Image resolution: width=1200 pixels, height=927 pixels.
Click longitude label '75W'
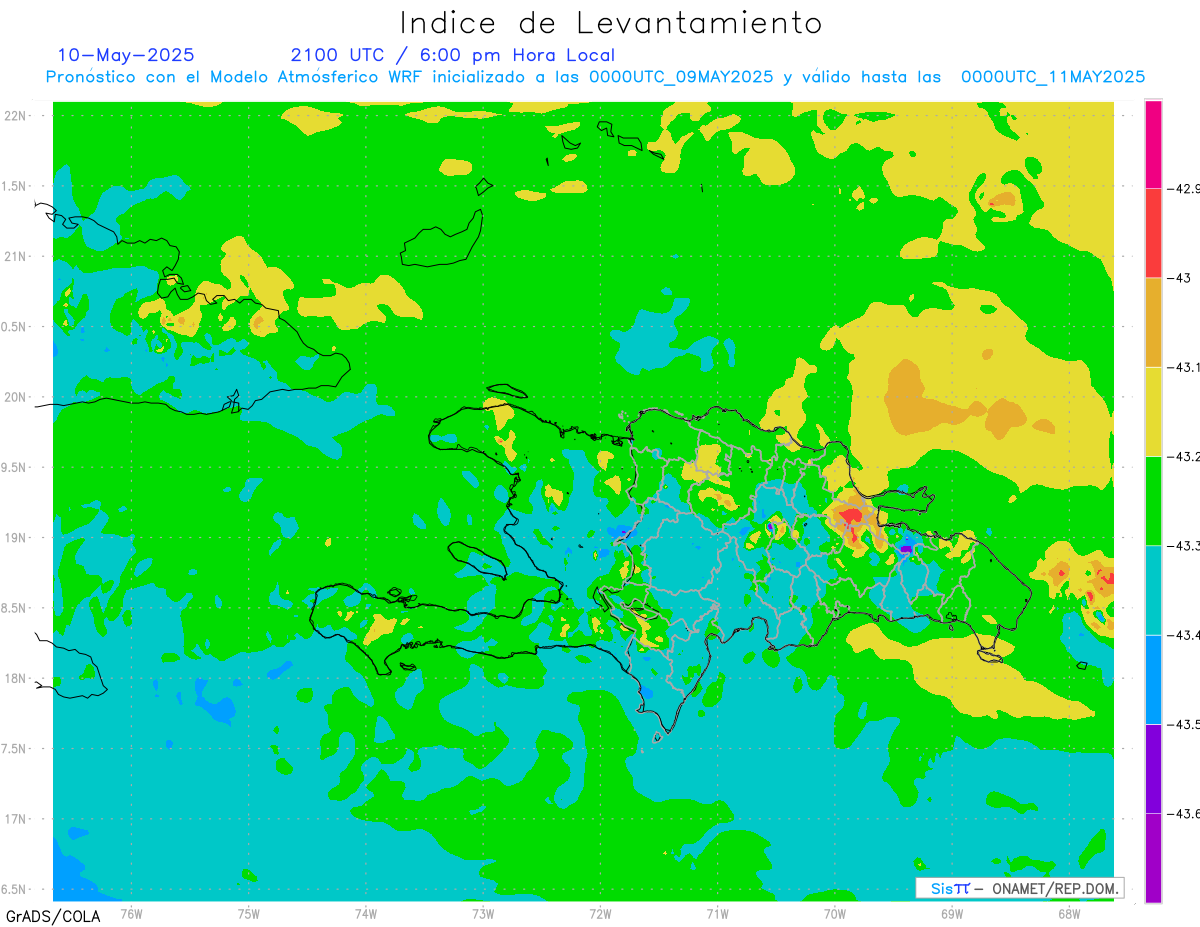(x=249, y=913)
